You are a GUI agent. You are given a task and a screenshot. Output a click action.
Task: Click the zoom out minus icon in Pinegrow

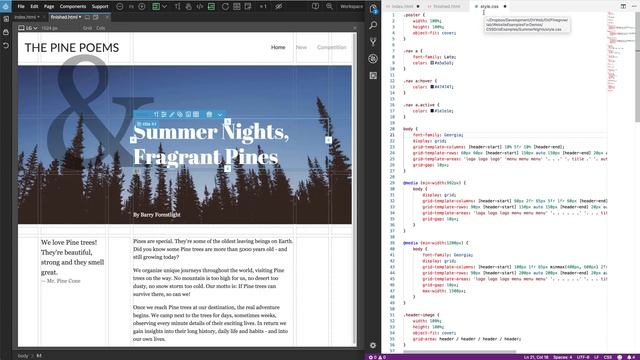pos(120,7)
